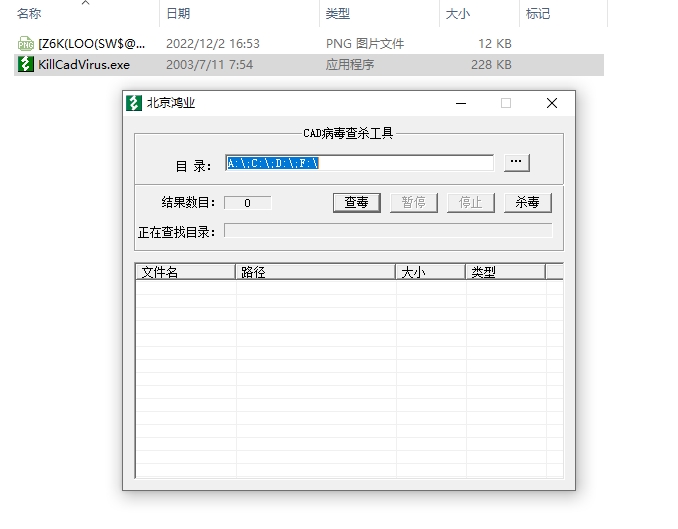Start scanning with the 查毒 button

(357, 202)
